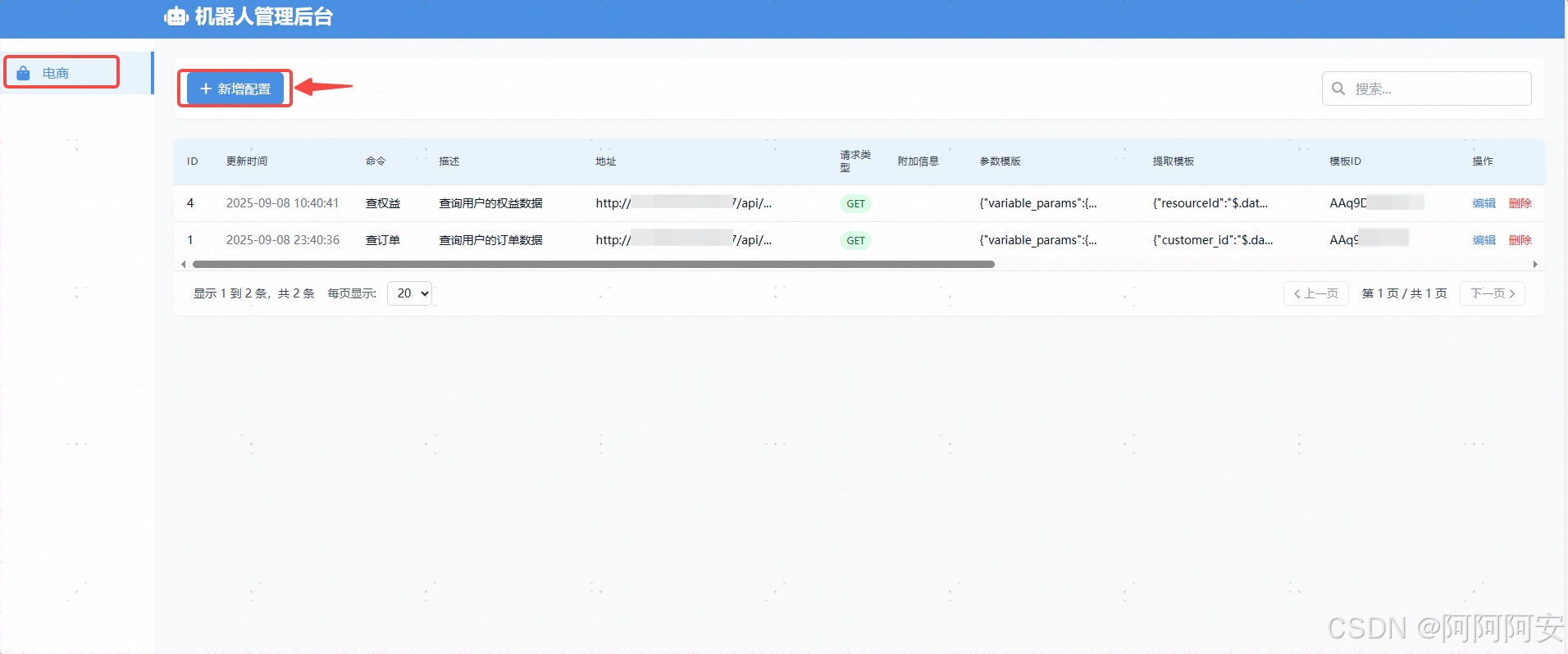Click 删除 for the 查订单 row

1520,240
